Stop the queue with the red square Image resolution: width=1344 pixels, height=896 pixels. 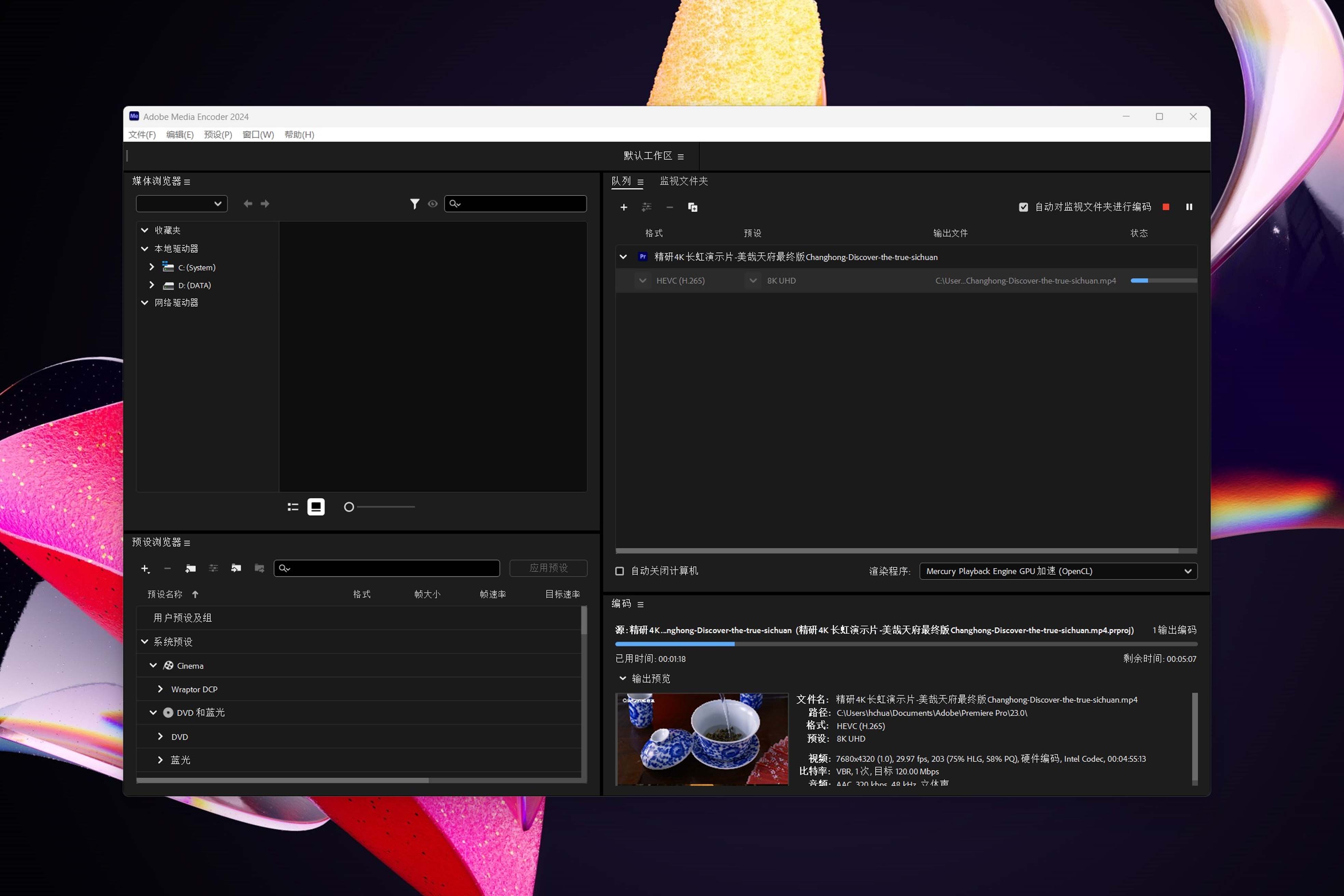click(1166, 207)
